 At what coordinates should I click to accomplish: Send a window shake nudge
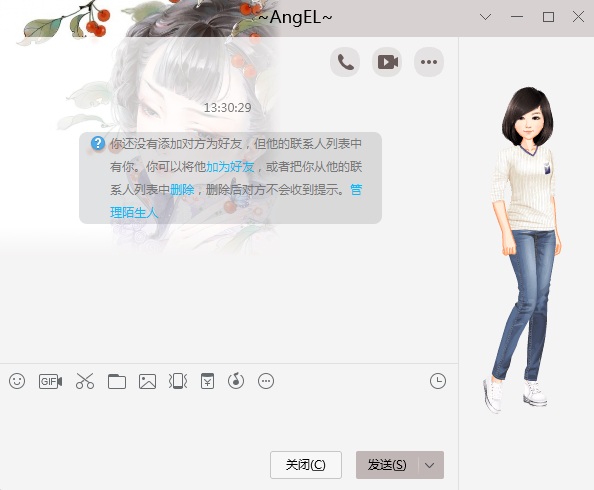pos(178,381)
